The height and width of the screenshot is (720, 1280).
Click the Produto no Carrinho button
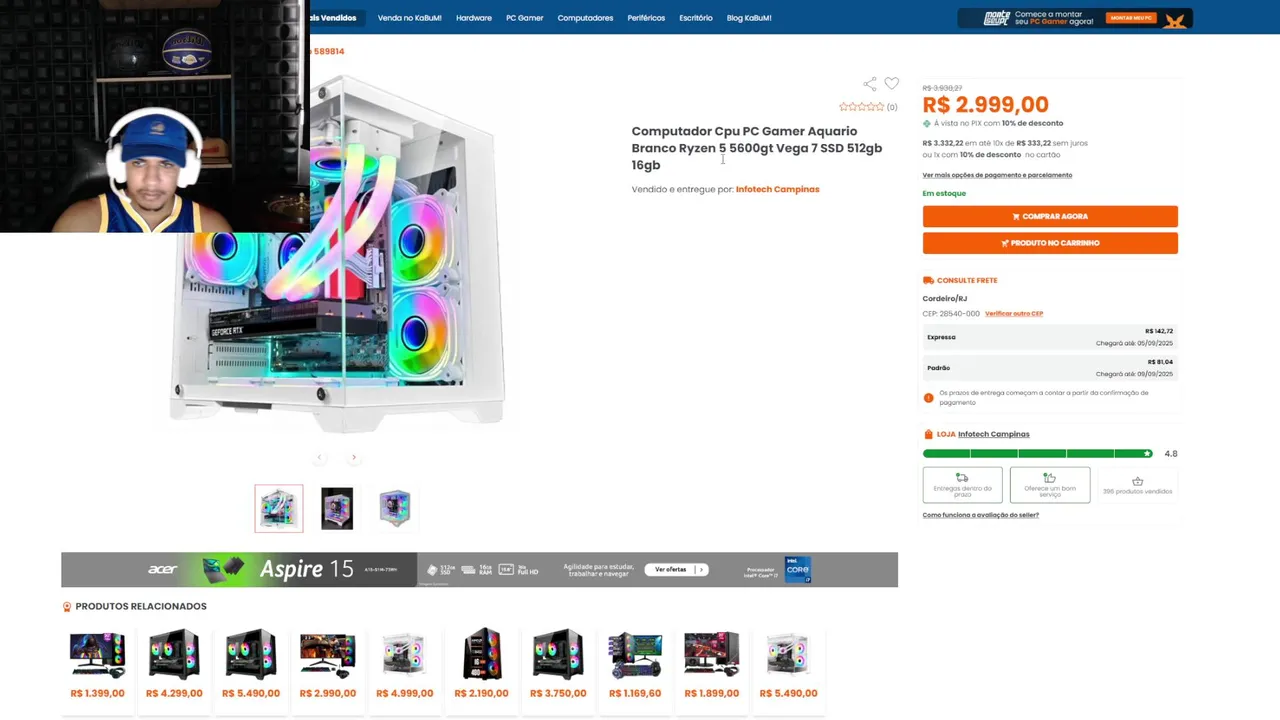[1050, 243]
